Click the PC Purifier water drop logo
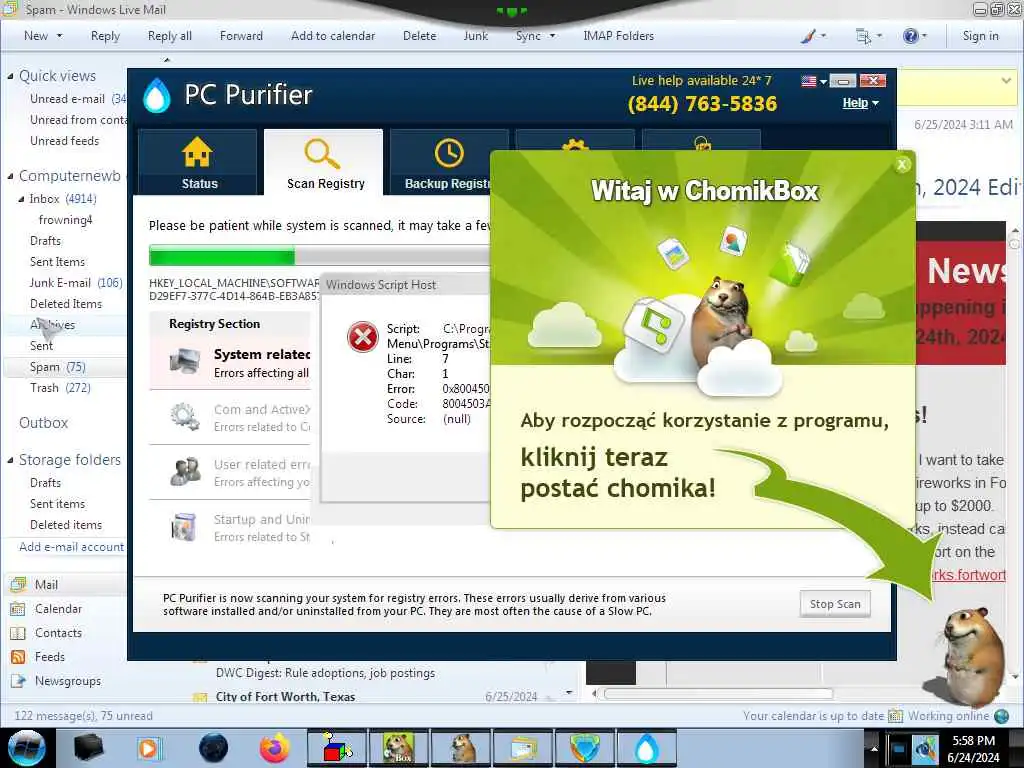The width and height of the screenshot is (1024, 768). click(157, 95)
